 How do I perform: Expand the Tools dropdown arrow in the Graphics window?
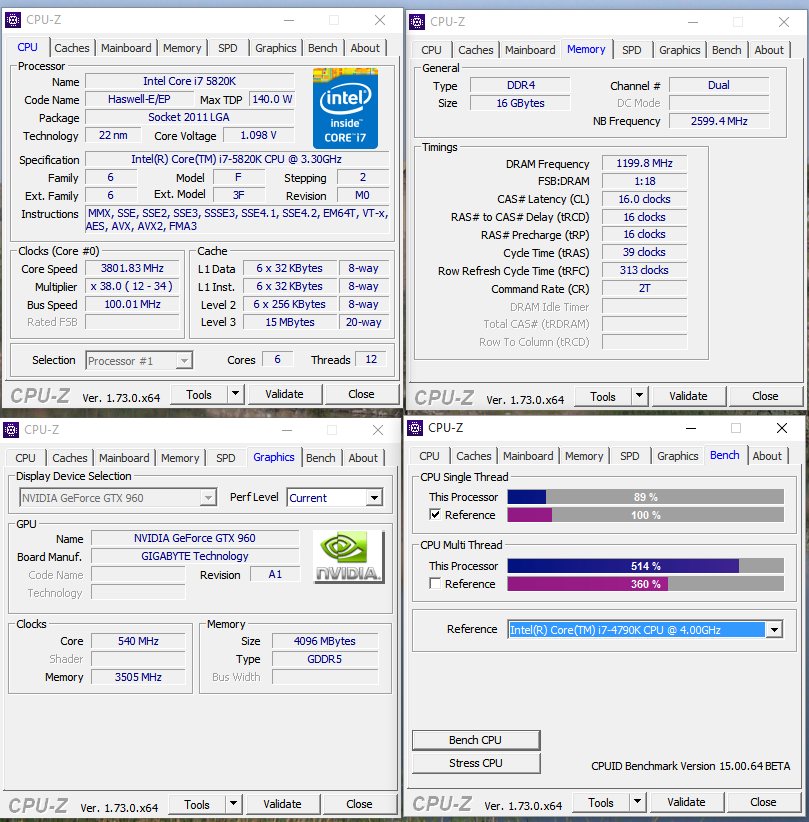233,804
